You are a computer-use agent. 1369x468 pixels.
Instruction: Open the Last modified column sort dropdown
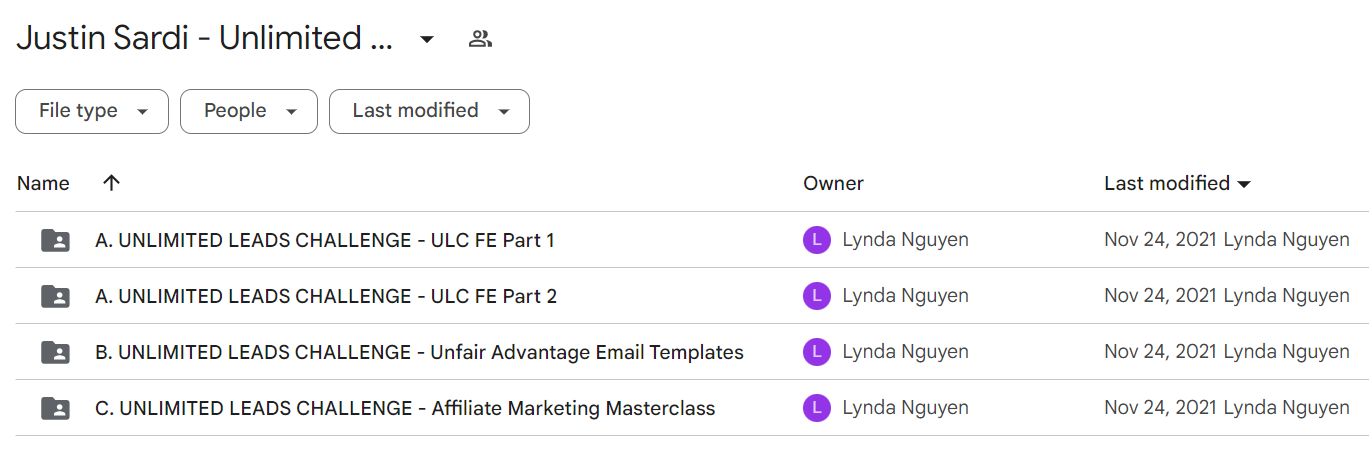[1178, 183]
